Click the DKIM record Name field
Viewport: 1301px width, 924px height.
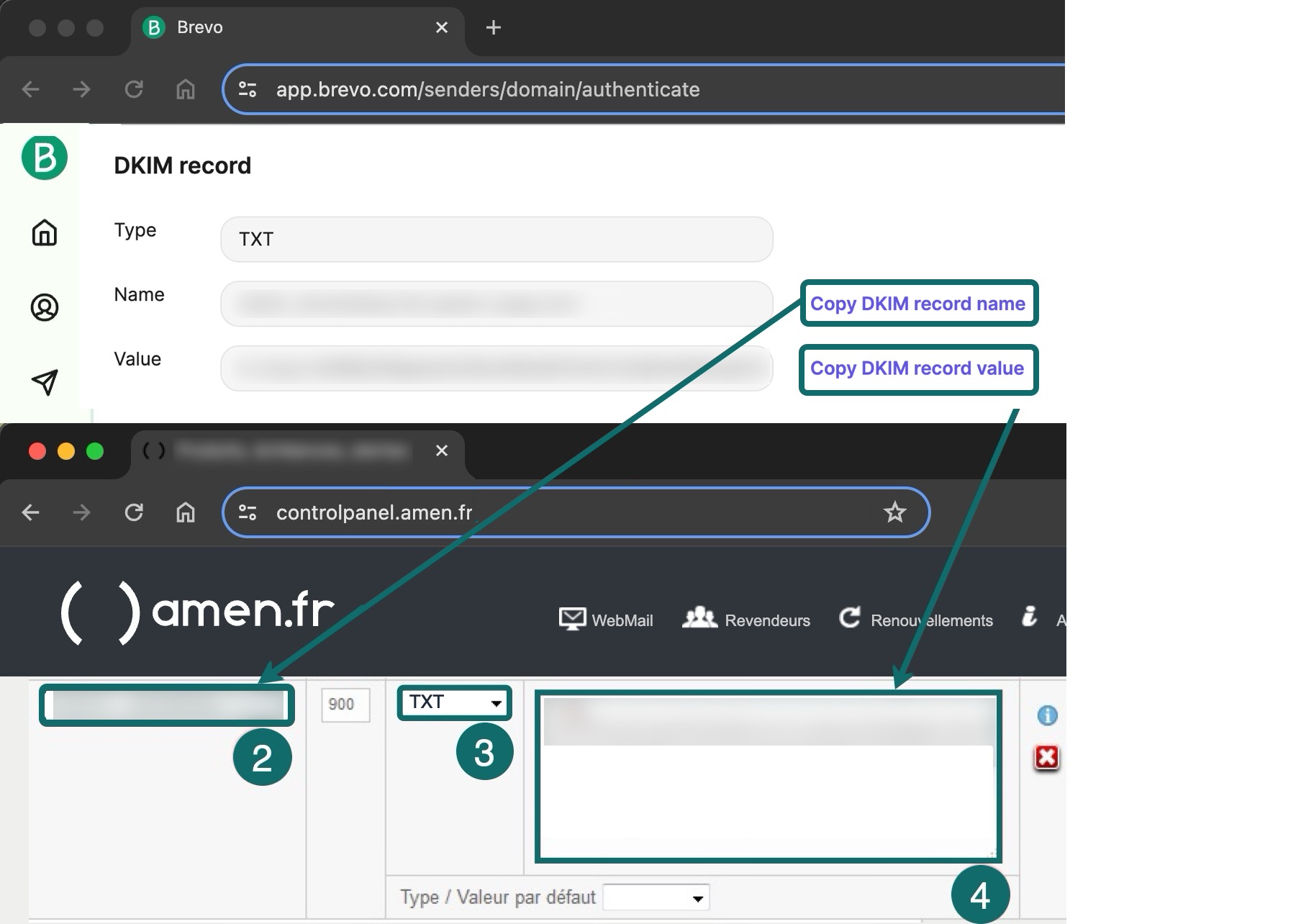[497, 304]
